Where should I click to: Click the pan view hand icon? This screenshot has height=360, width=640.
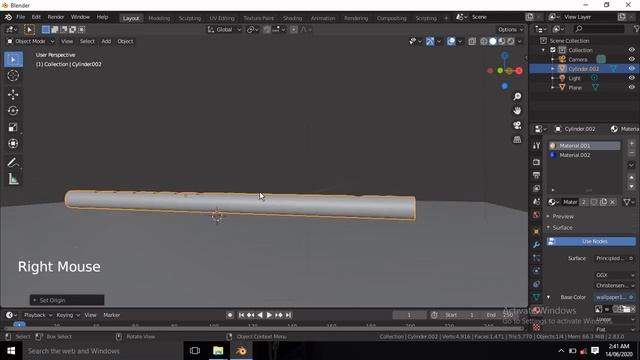tap(517, 111)
